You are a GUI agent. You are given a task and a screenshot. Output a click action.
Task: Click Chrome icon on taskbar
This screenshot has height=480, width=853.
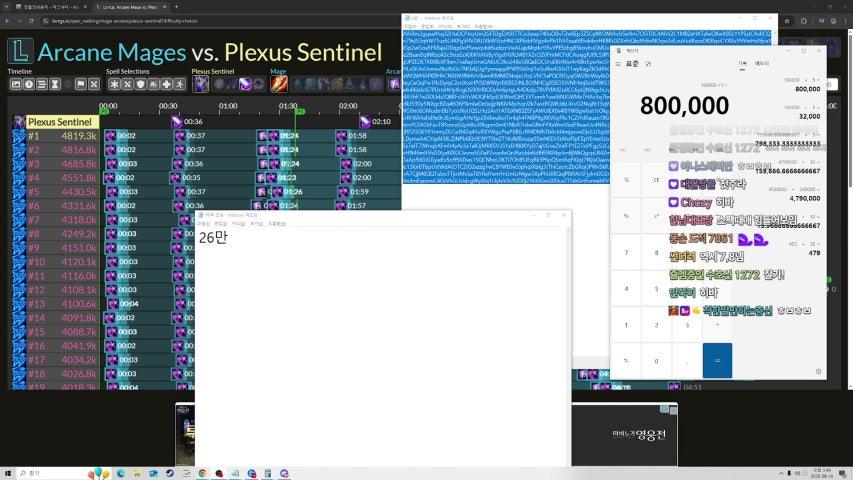point(202,473)
